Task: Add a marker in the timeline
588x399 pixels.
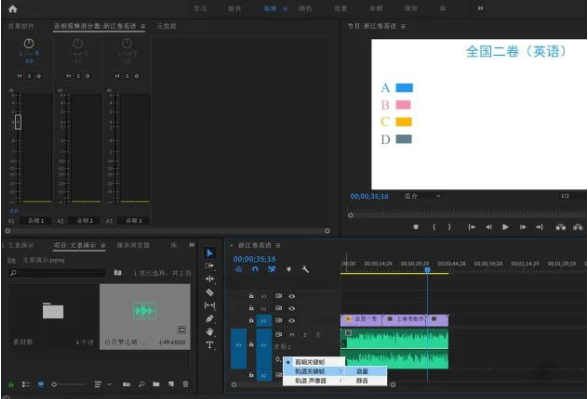Action: click(289, 269)
